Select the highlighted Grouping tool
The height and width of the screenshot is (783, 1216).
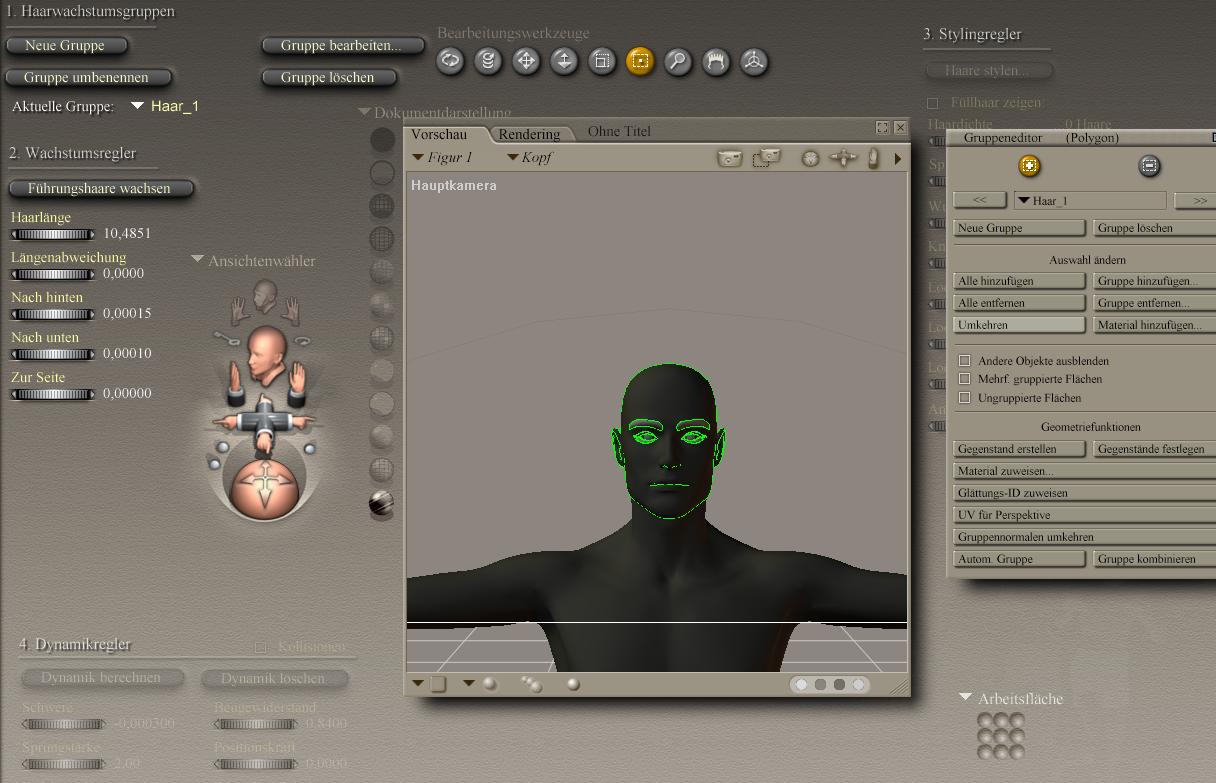tap(640, 61)
